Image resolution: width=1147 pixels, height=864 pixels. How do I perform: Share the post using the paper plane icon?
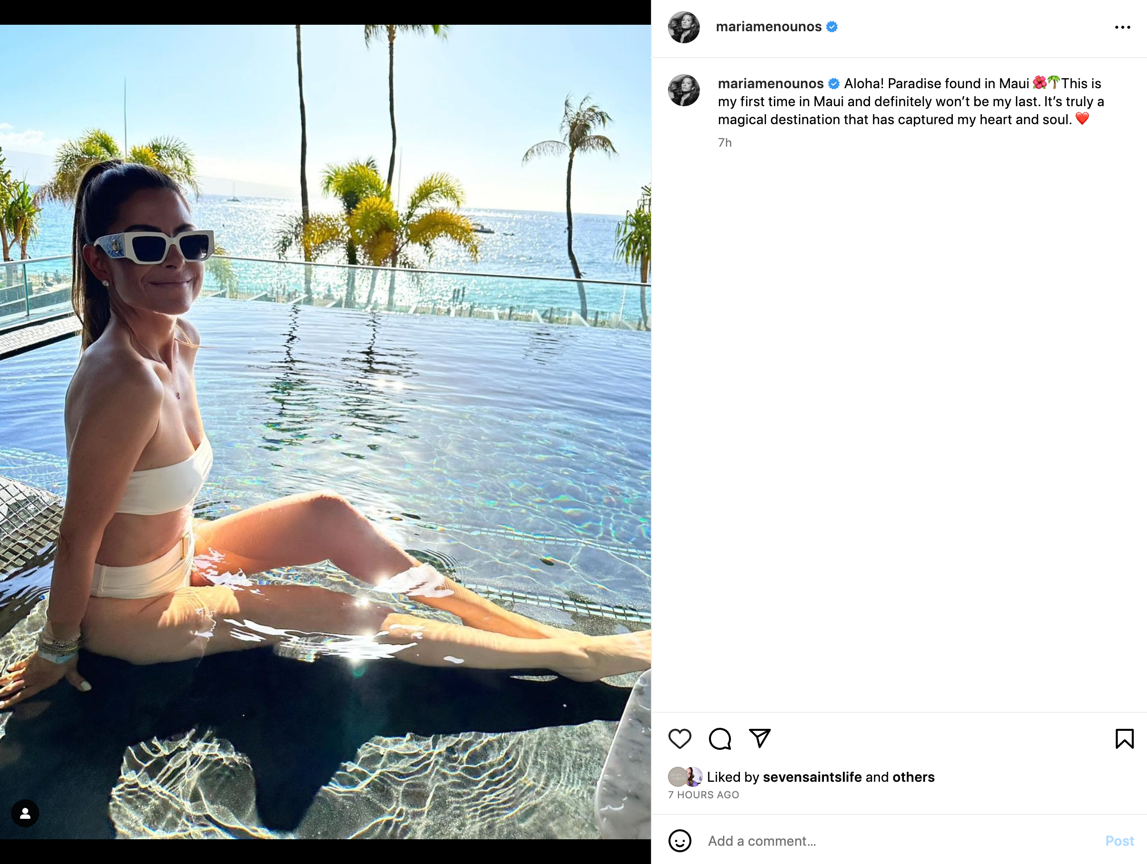[x=760, y=738]
